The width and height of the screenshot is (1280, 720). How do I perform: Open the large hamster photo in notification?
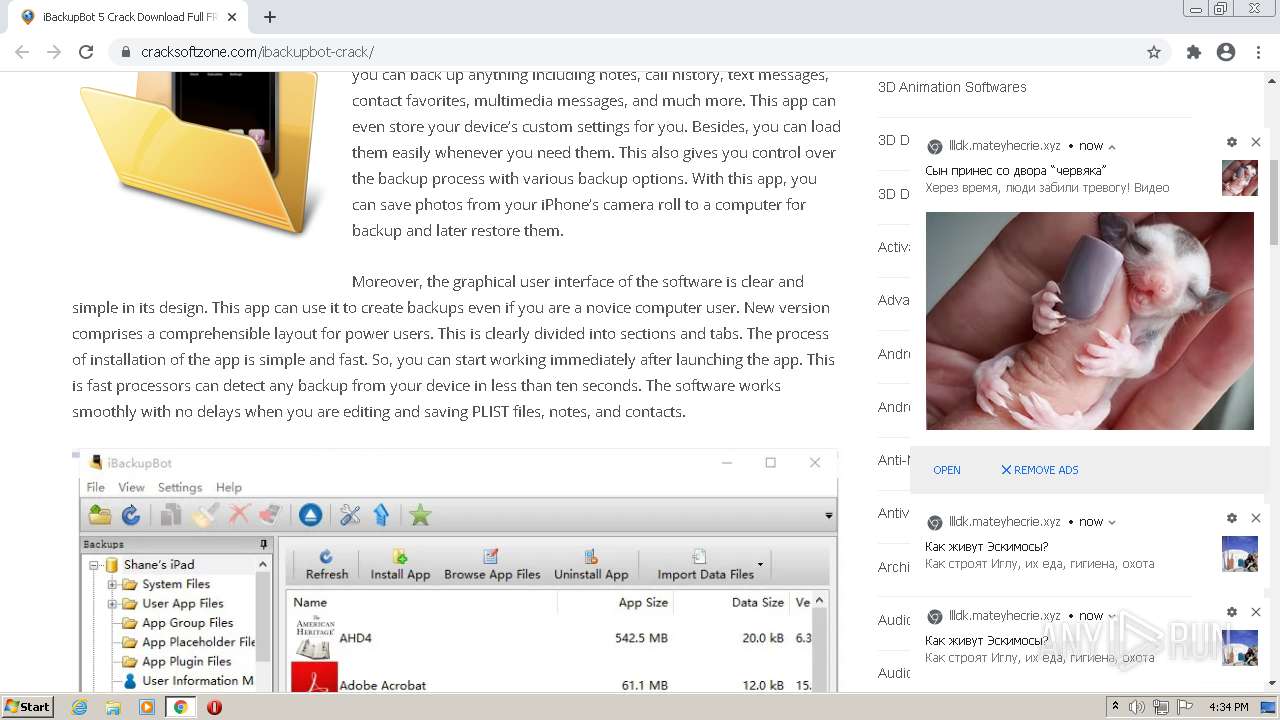tap(1090, 321)
